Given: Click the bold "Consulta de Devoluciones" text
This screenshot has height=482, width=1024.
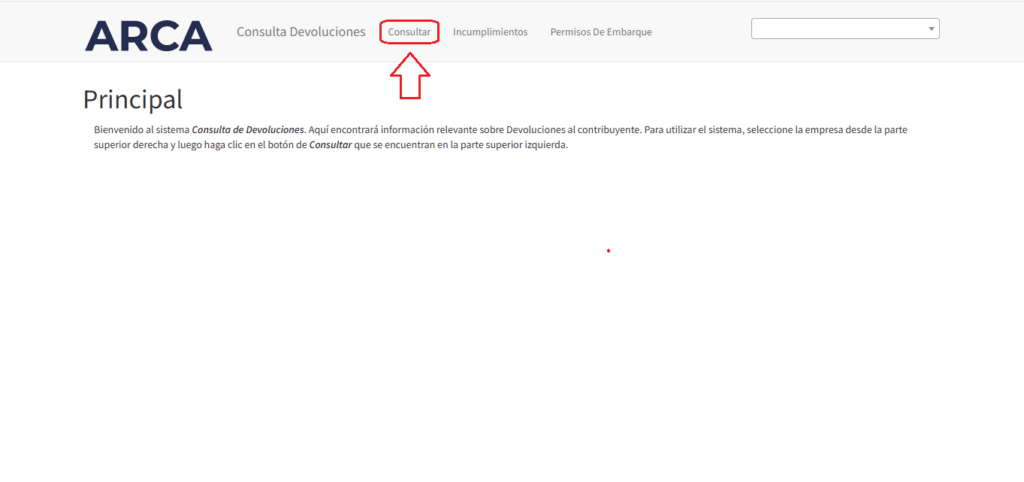Looking at the screenshot, I should (x=248, y=130).
